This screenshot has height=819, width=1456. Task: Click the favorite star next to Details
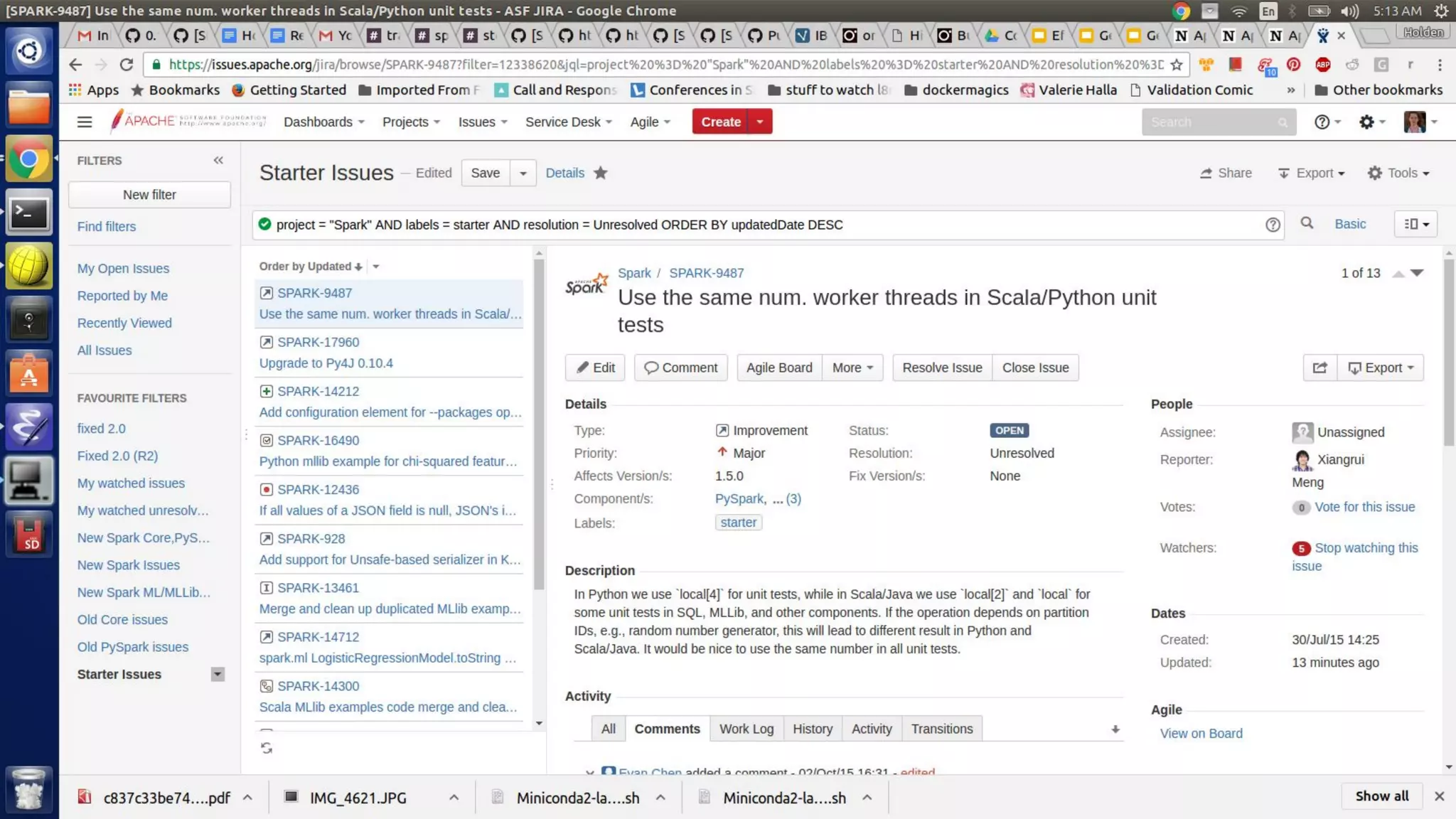[601, 173]
